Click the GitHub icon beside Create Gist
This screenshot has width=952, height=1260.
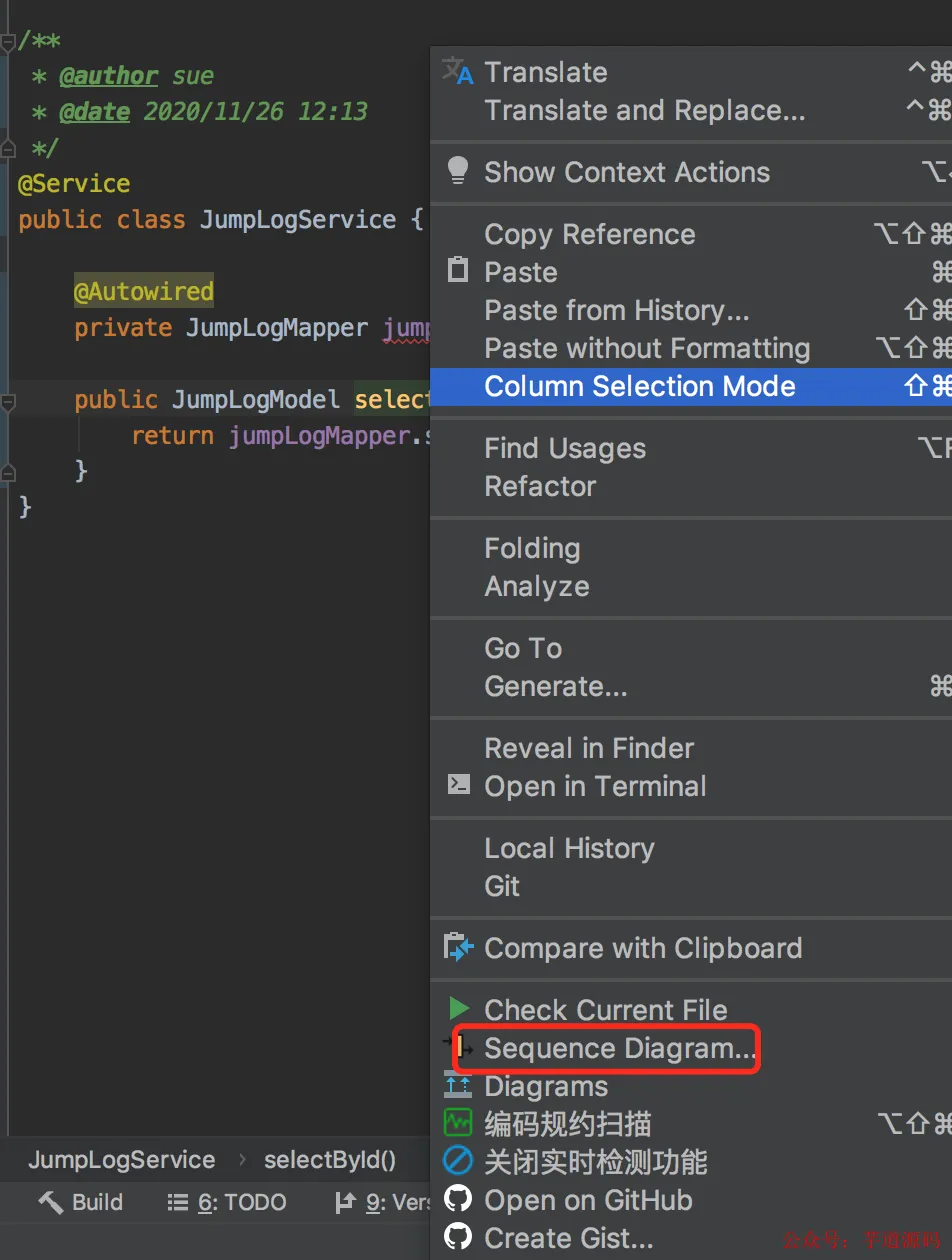(458, 1237)
